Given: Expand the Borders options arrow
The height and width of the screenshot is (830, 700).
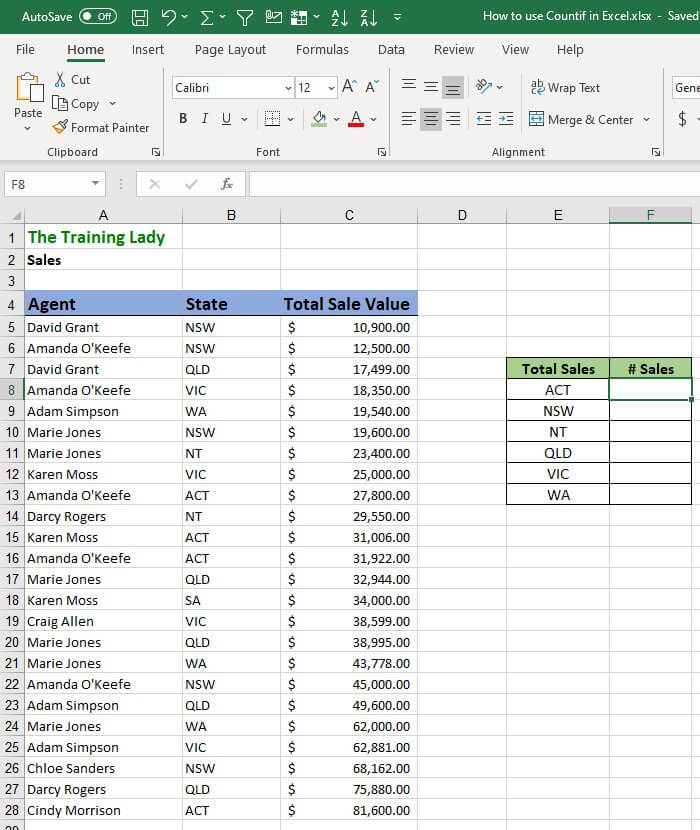Looking at the screenshot, I should [290, 119].
